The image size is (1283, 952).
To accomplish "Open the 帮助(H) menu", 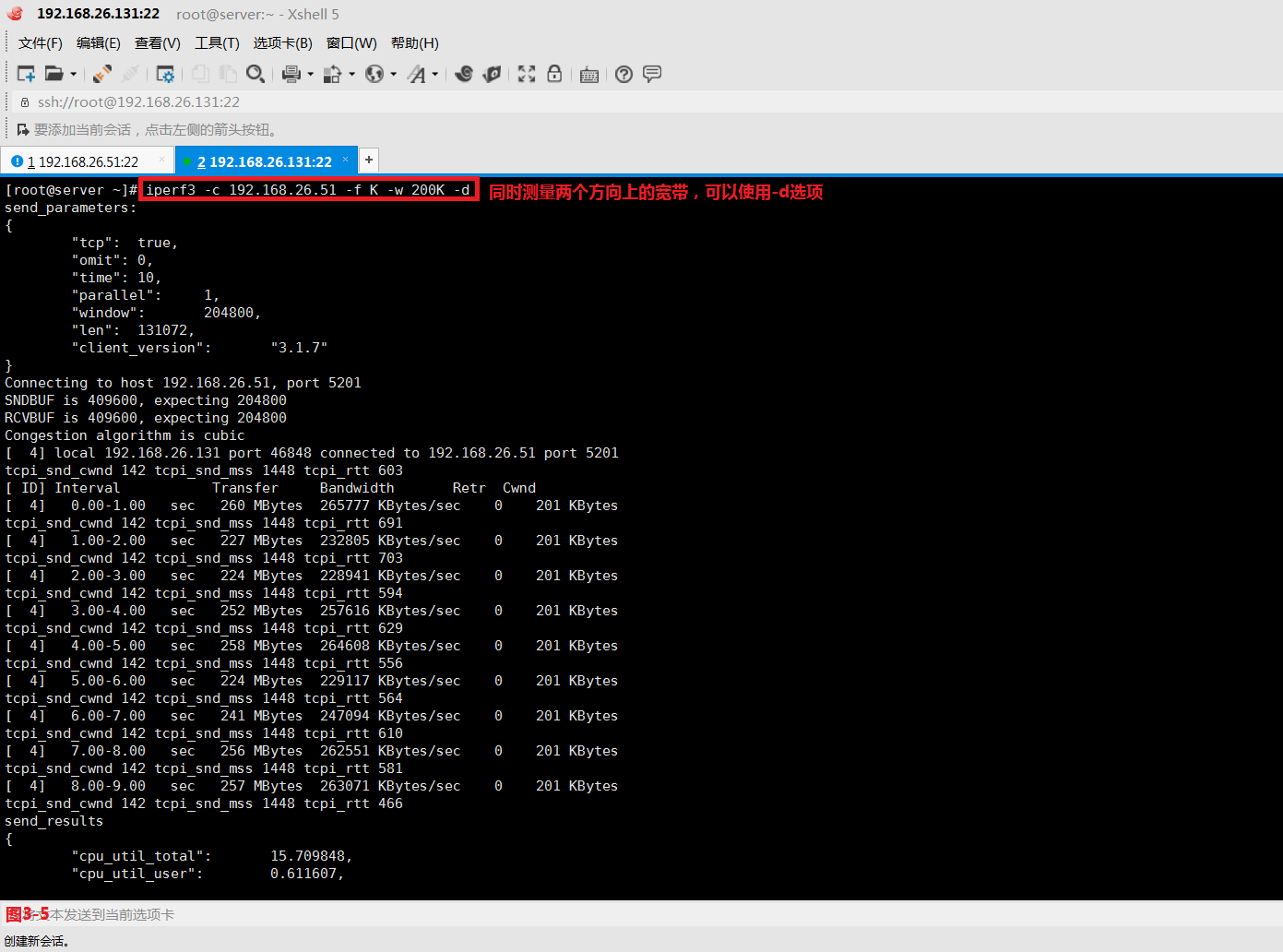I will pos(415,43).
